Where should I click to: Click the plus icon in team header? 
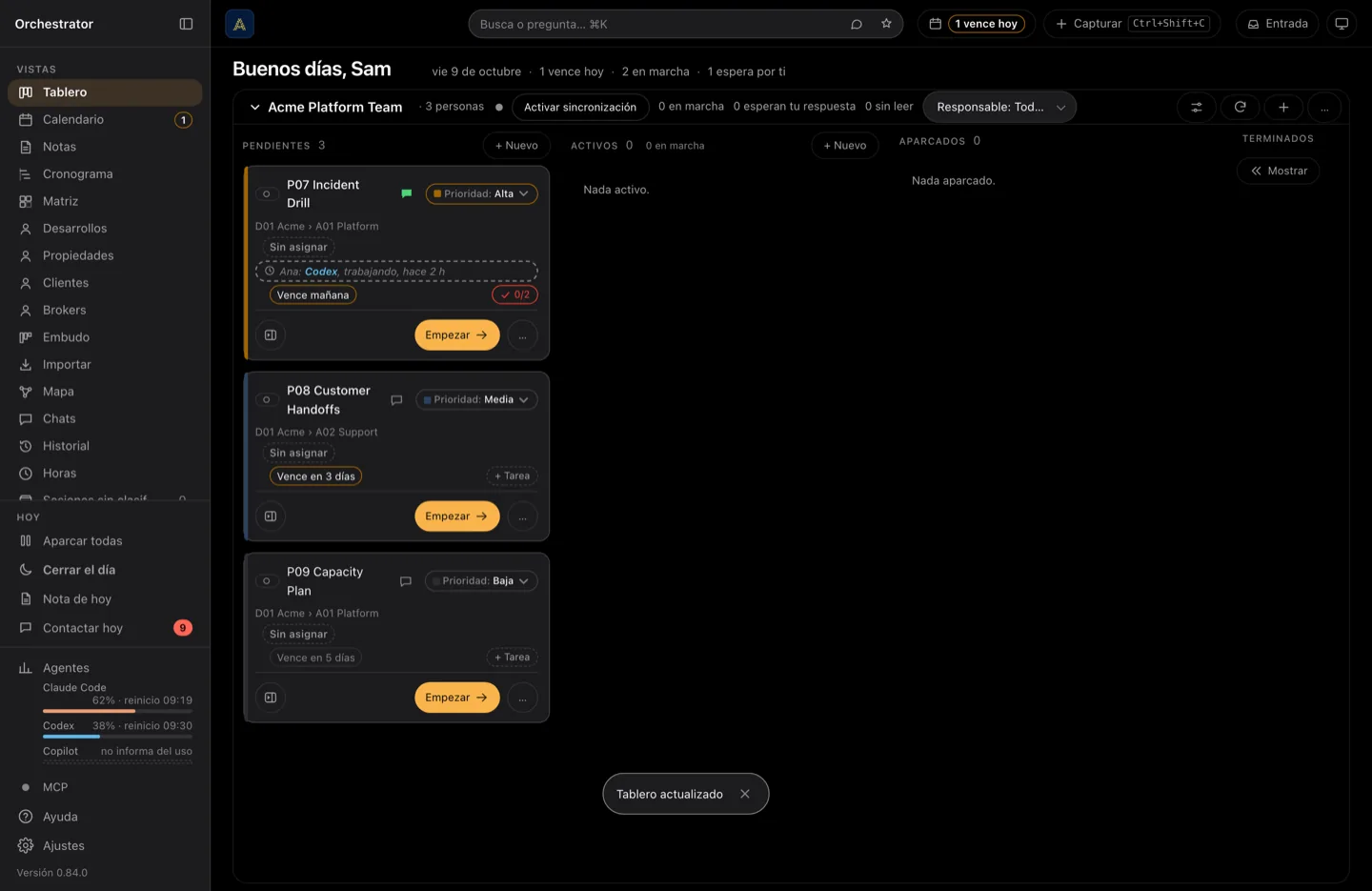point(1283,107)
